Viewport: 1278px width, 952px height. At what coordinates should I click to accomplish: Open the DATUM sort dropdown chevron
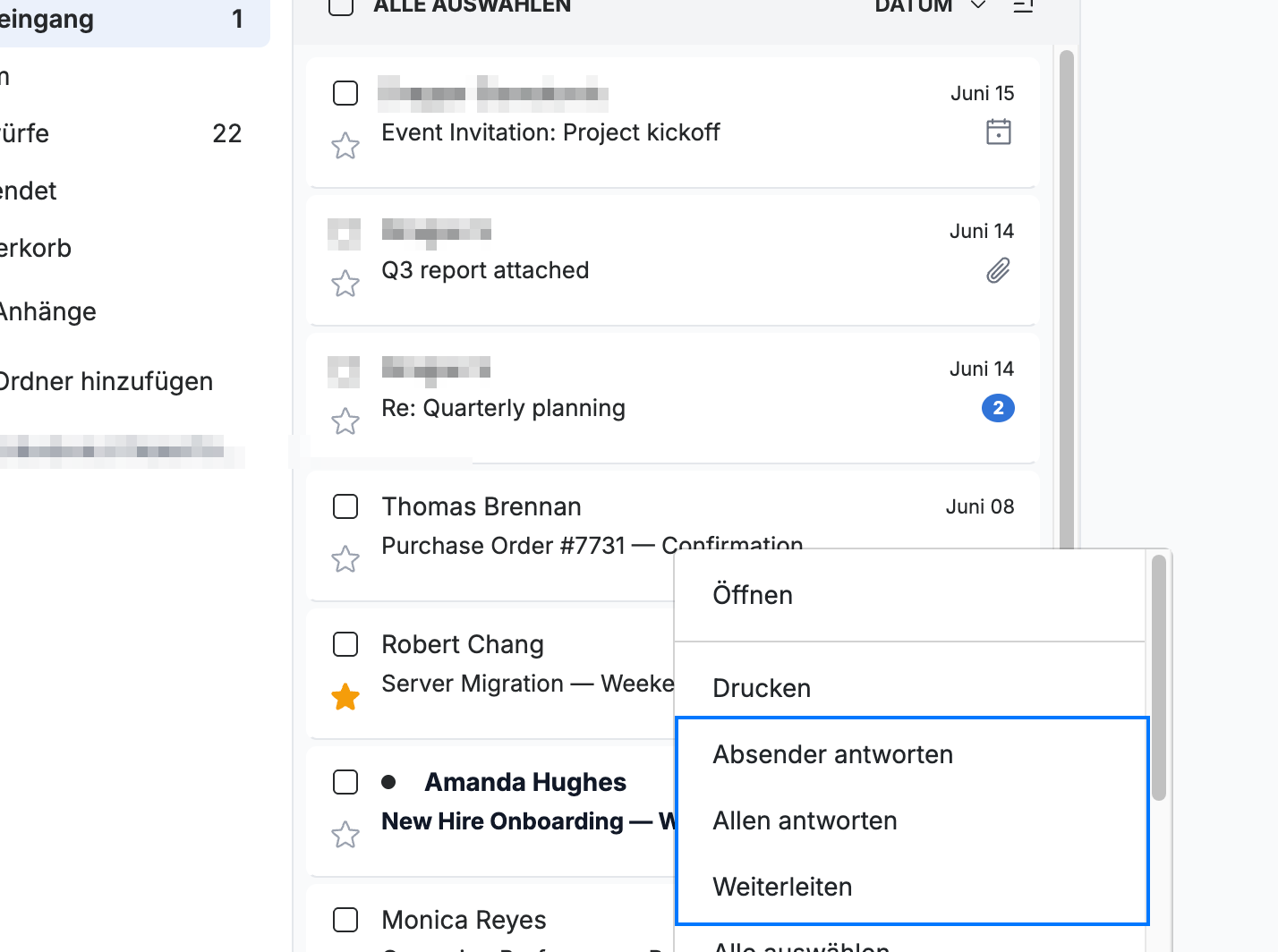tap(978, 5)
